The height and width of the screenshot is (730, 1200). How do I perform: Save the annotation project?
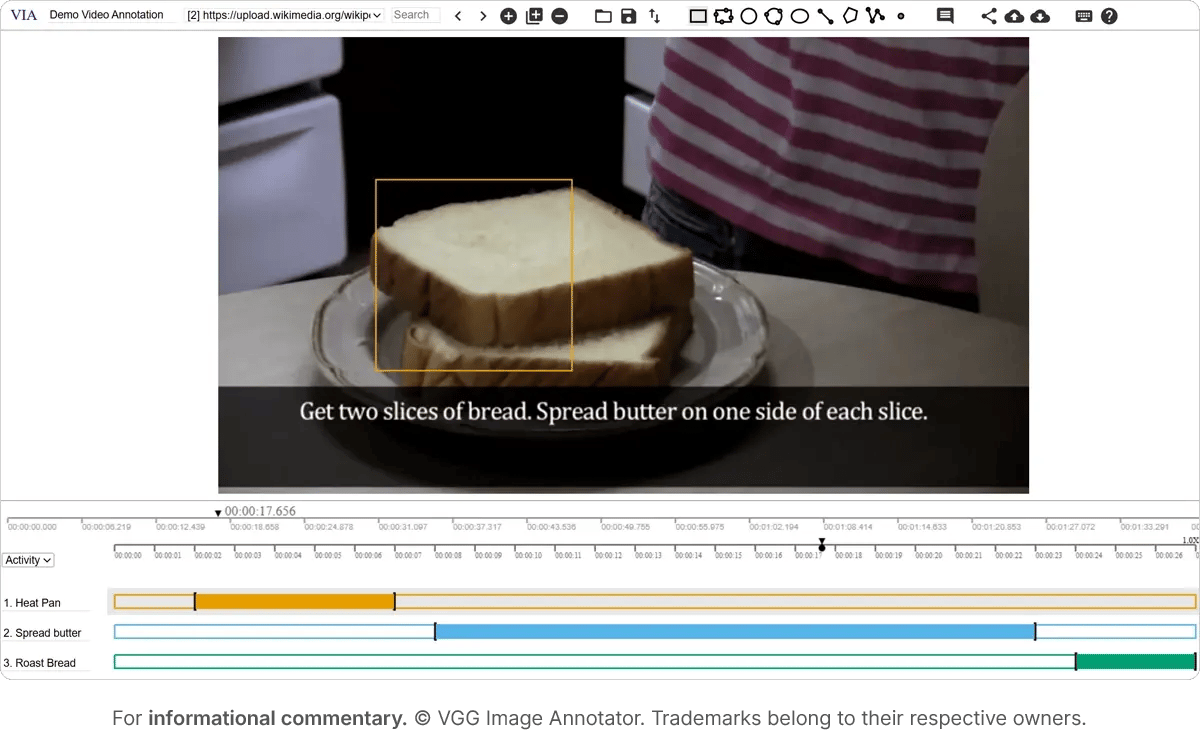pos(627,15)
